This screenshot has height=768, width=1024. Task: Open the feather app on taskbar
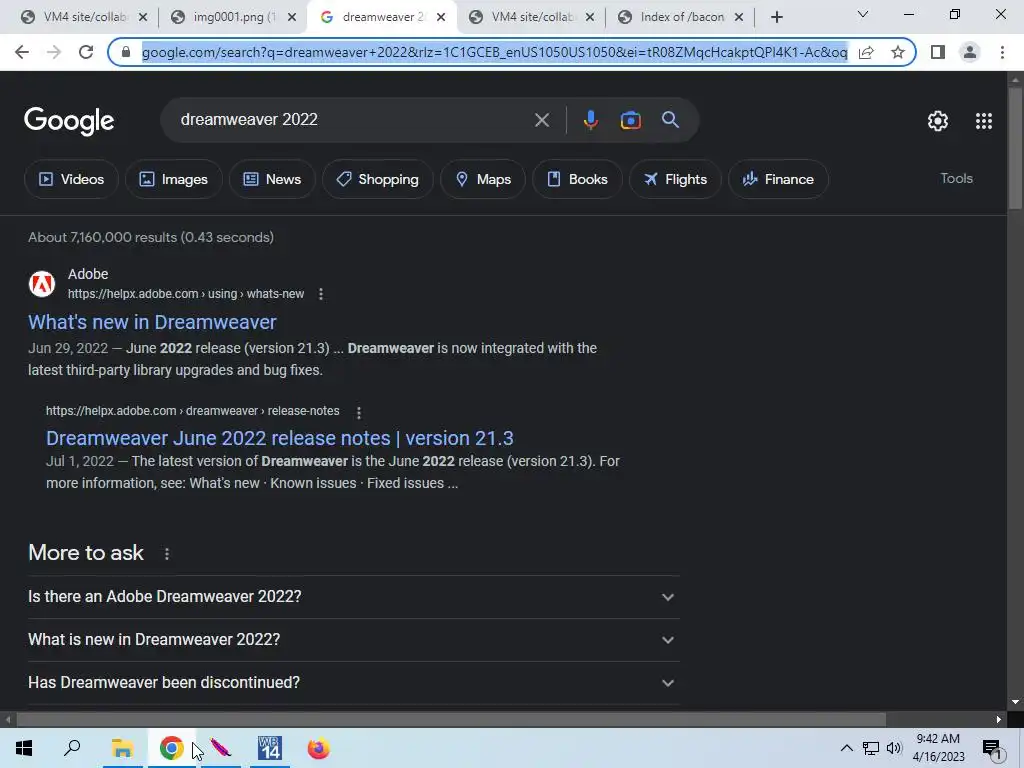point(221,748)
